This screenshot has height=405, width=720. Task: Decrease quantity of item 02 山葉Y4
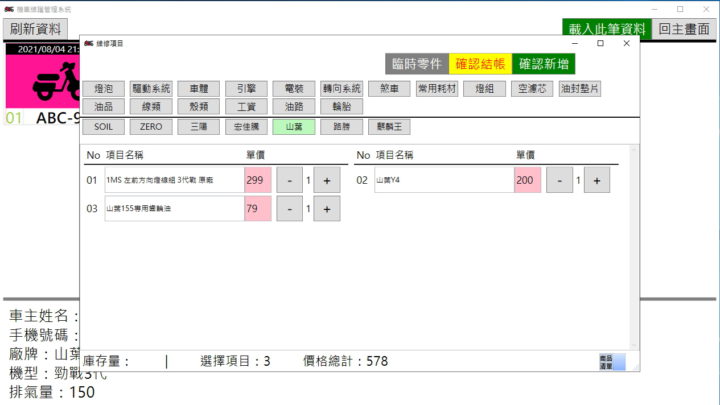560,181
